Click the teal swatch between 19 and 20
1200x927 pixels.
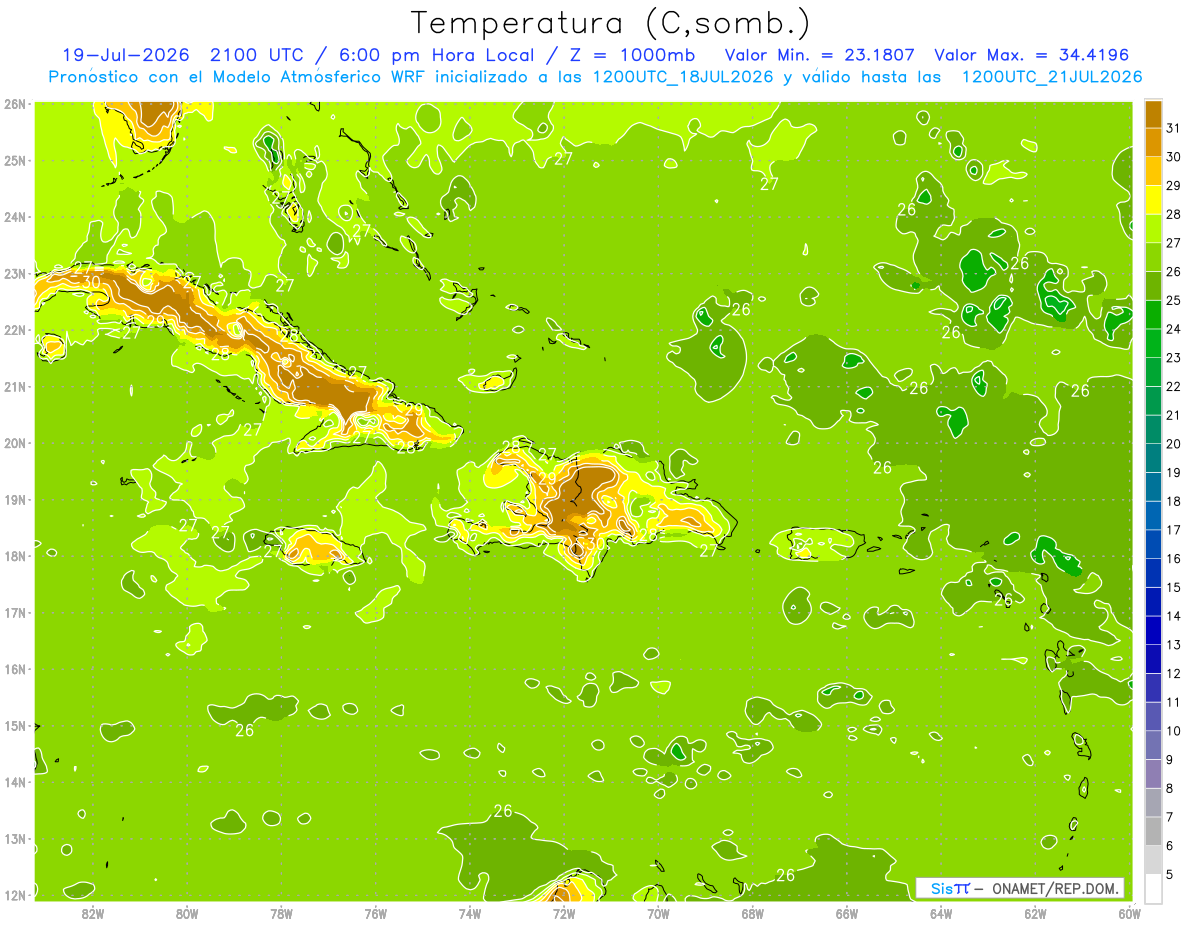click(x=1153, y=458)
